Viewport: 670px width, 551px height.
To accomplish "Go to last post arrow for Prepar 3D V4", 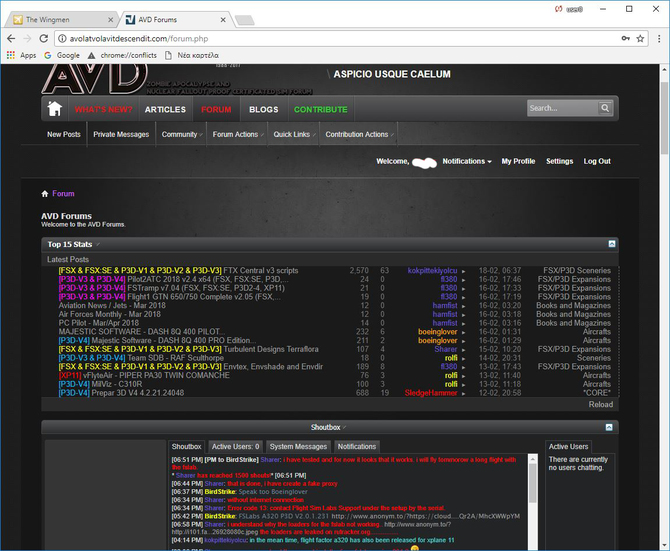I will pyautogui.click(x=464, y=393).
